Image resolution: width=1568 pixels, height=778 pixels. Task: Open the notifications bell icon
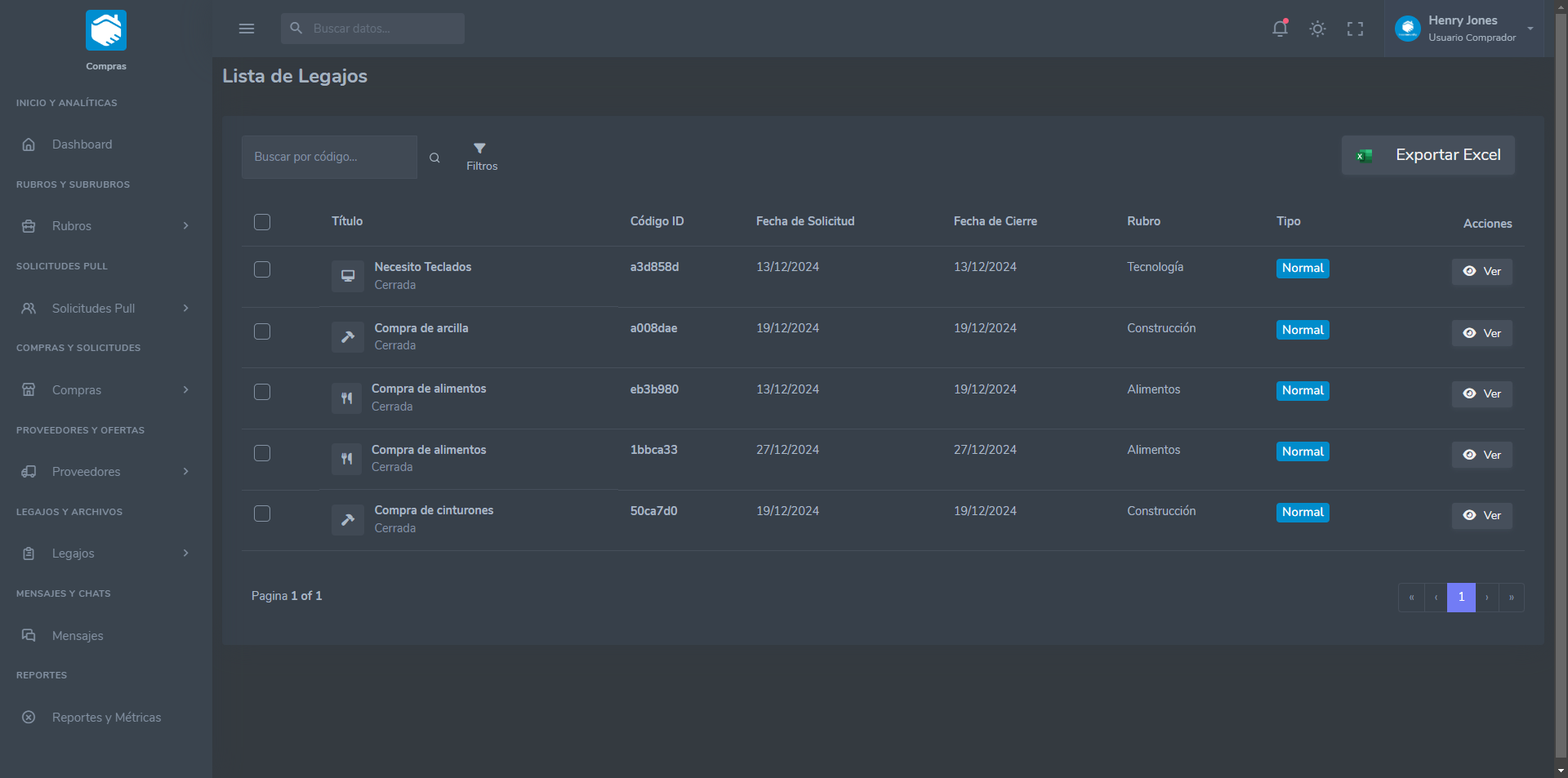pos(1279,29)
